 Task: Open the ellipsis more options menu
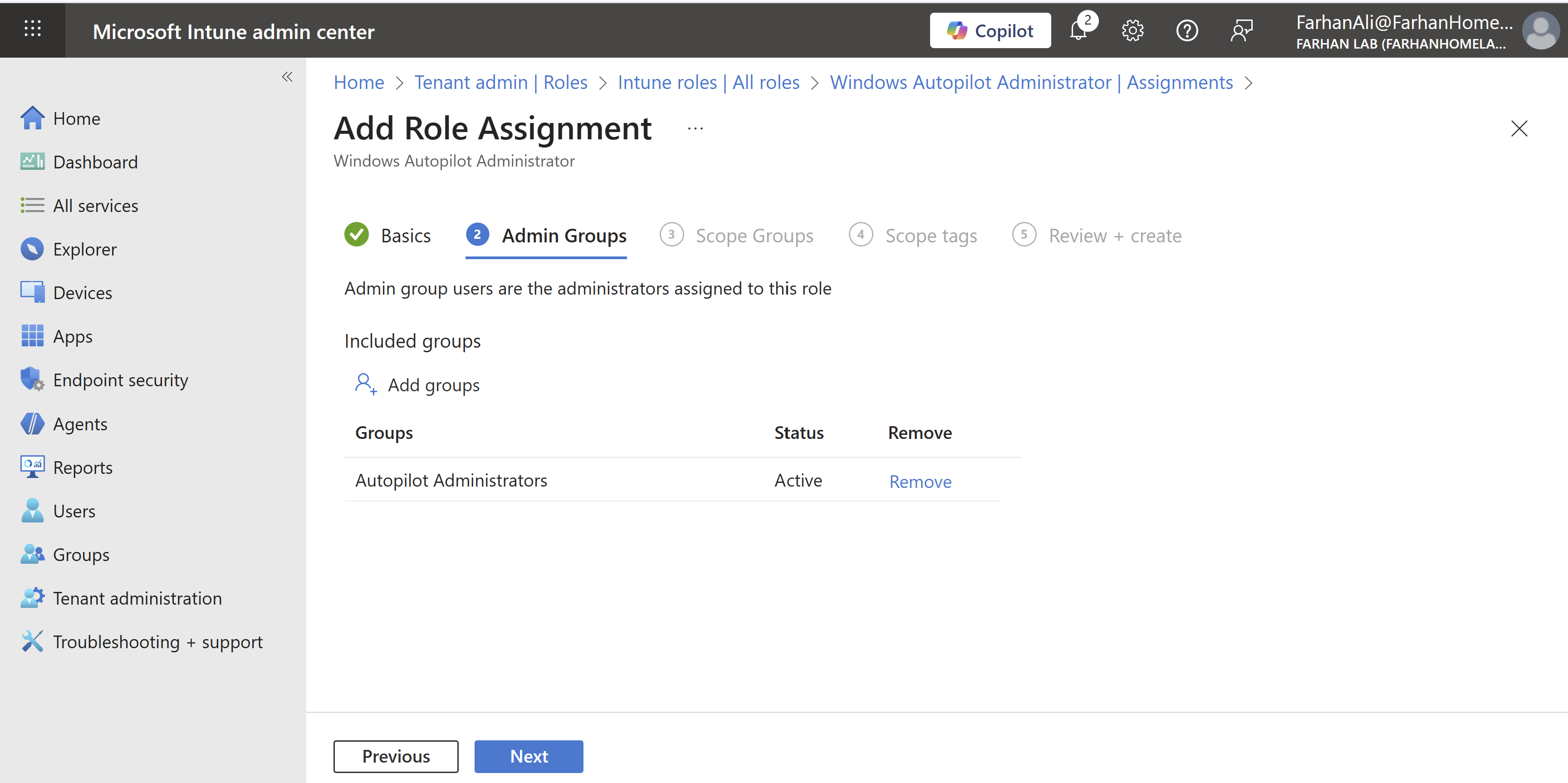tap(695, 128)
